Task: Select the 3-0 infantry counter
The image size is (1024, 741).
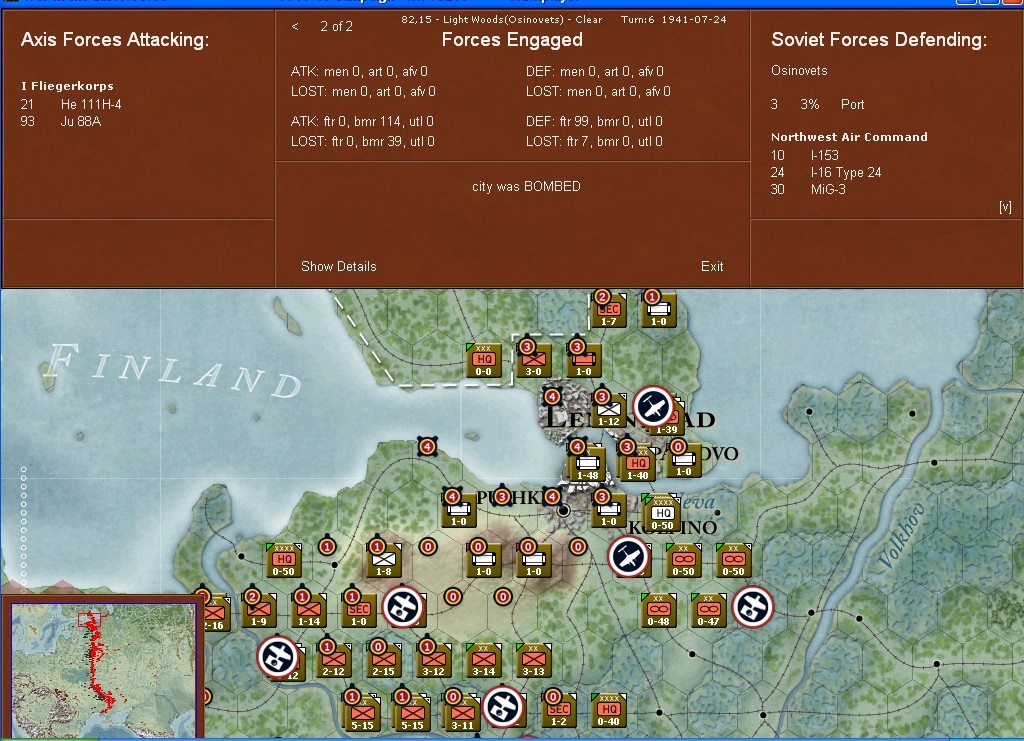Action: pyautogui.click(x=534, y=361)
